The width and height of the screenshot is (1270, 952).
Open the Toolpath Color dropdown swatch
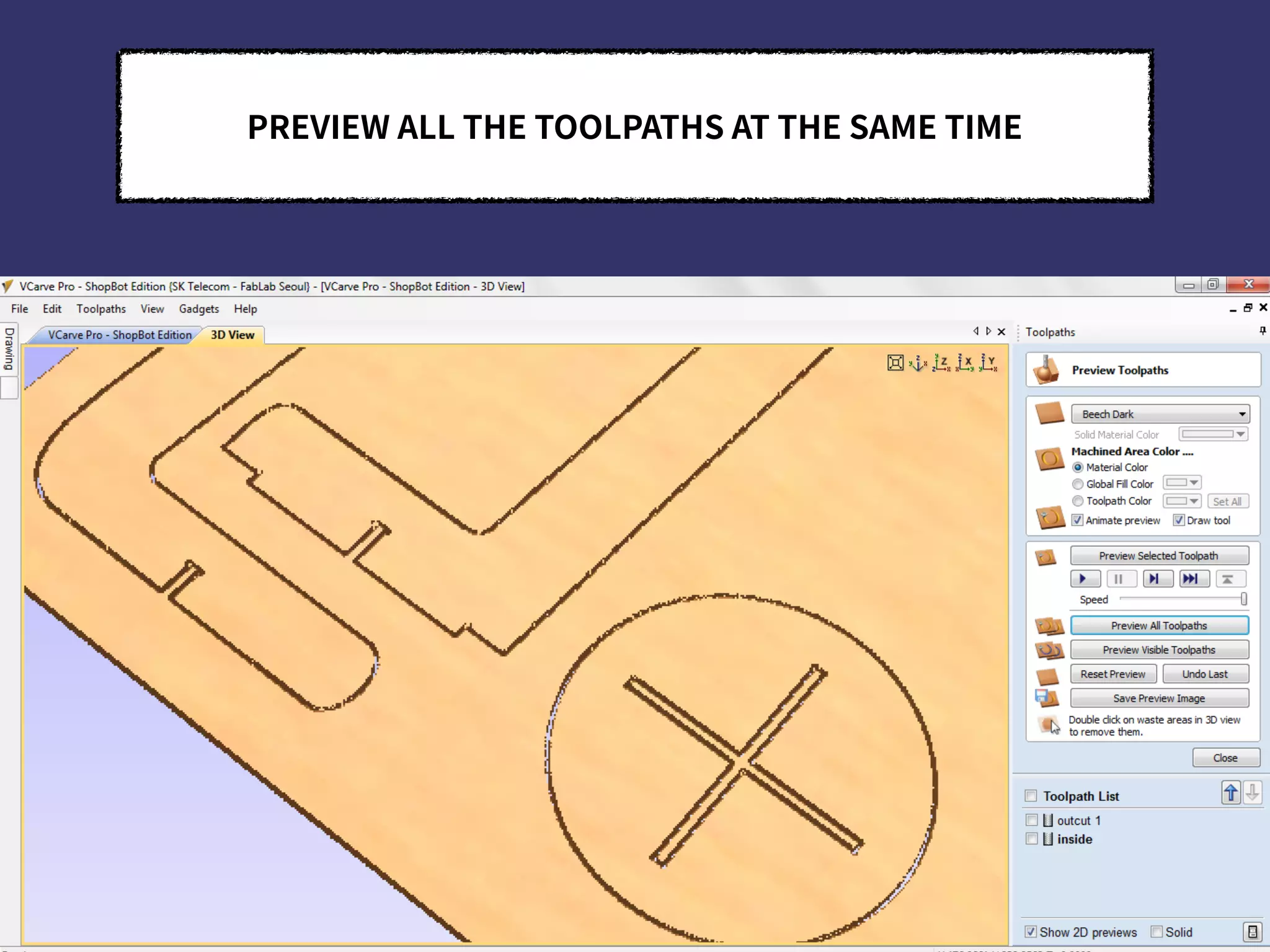pyautogui.click(x=1182, y=501)
